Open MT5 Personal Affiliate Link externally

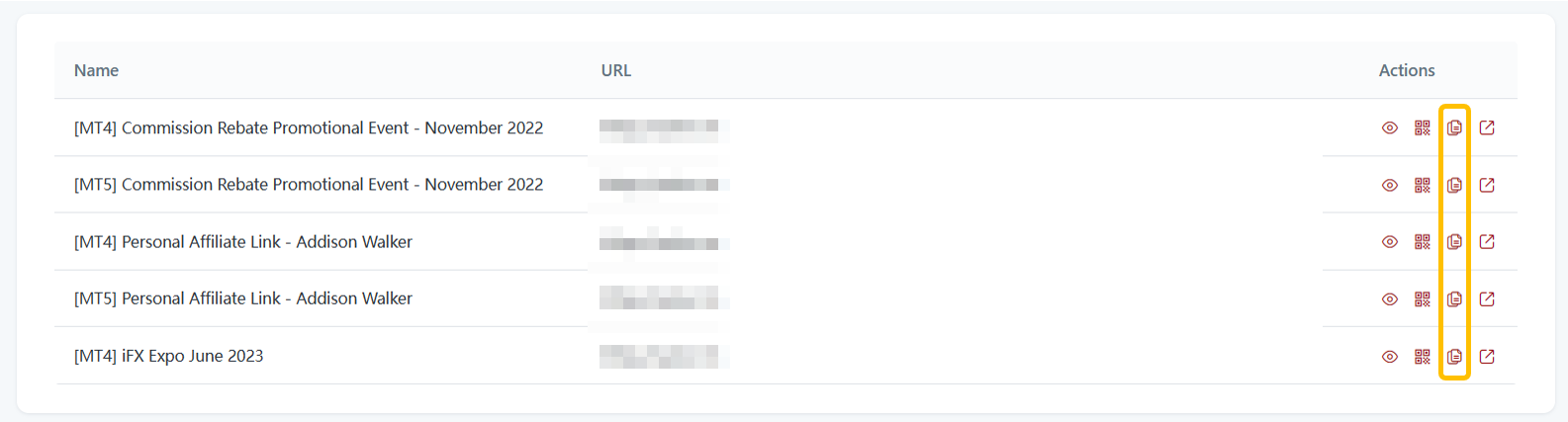(x=1487, y=298)
